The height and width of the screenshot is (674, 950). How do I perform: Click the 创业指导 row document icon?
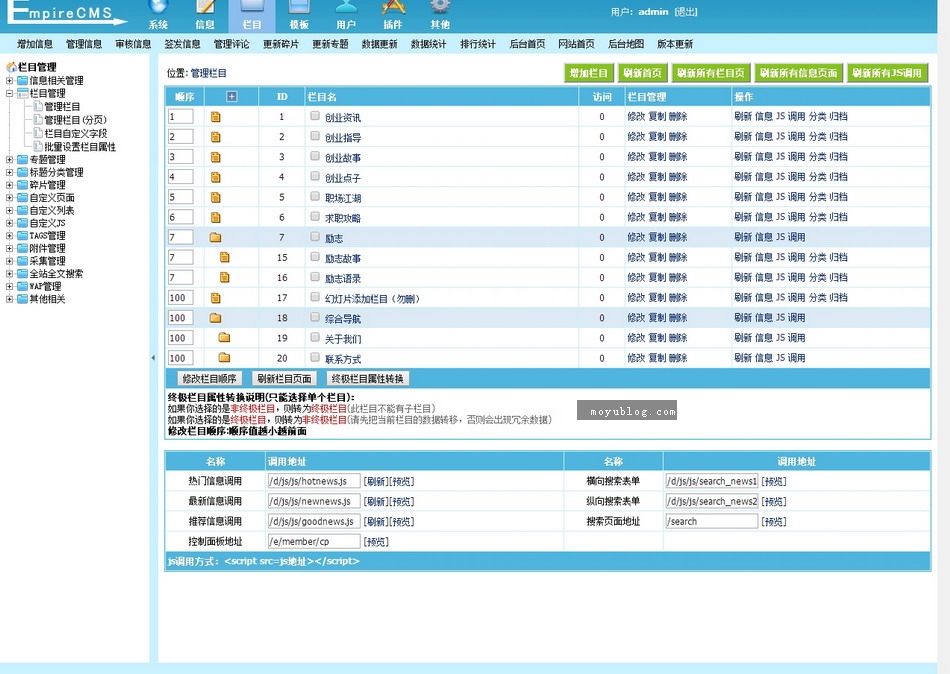(x=216, y=137)
